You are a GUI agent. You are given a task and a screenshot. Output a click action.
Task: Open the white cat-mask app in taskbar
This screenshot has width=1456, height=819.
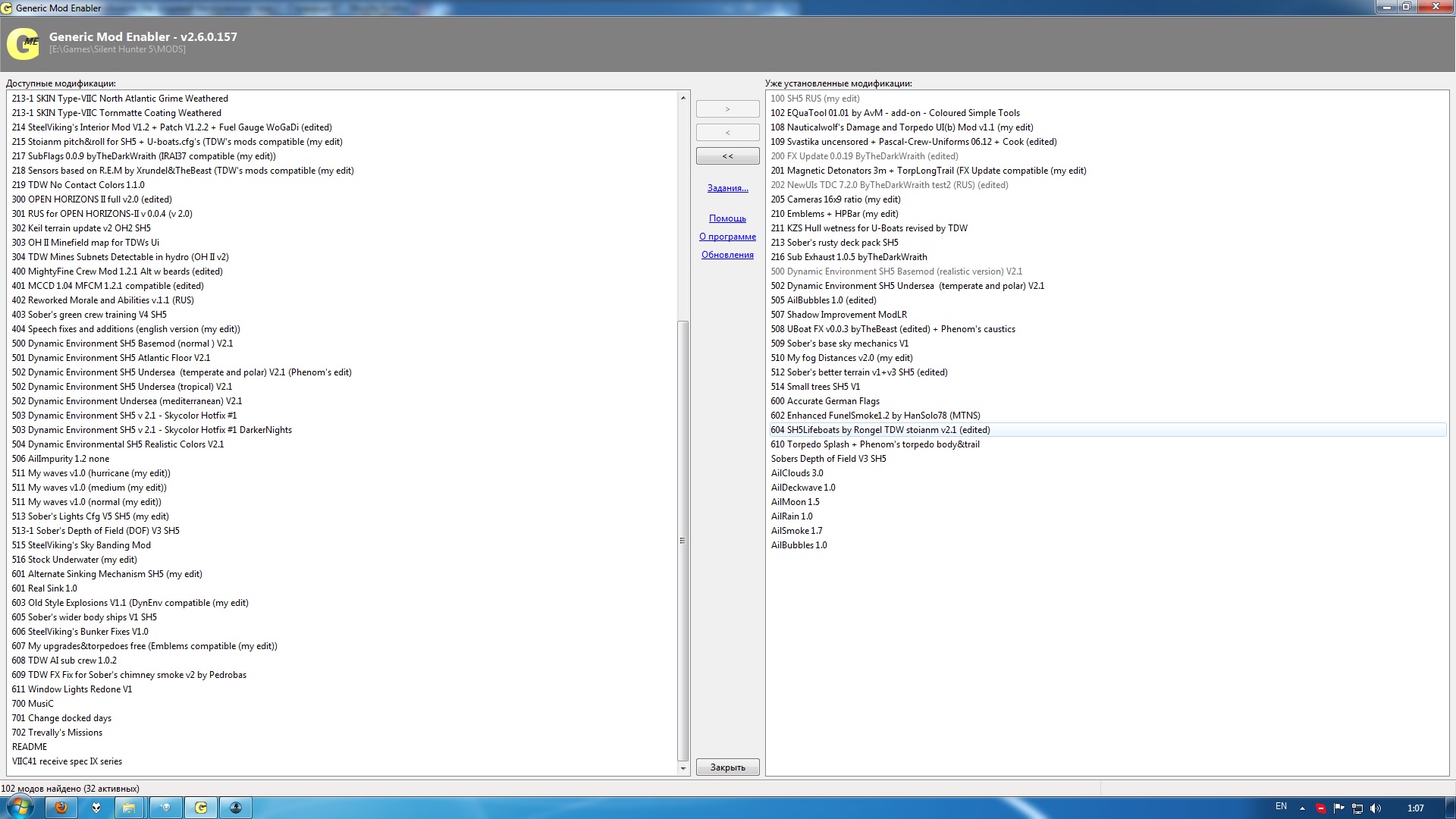96,808
